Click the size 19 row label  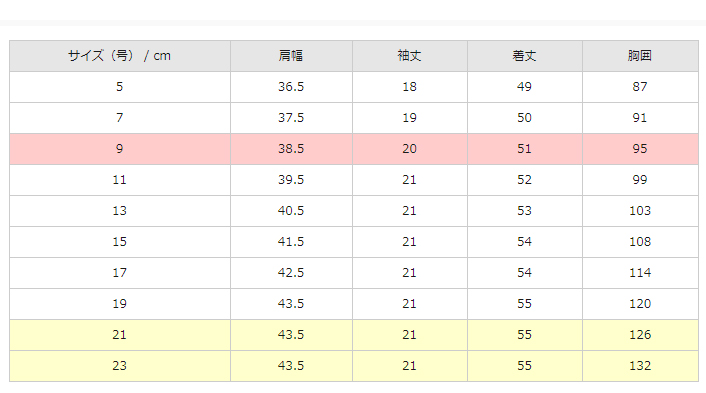click(x=120, y=304)
